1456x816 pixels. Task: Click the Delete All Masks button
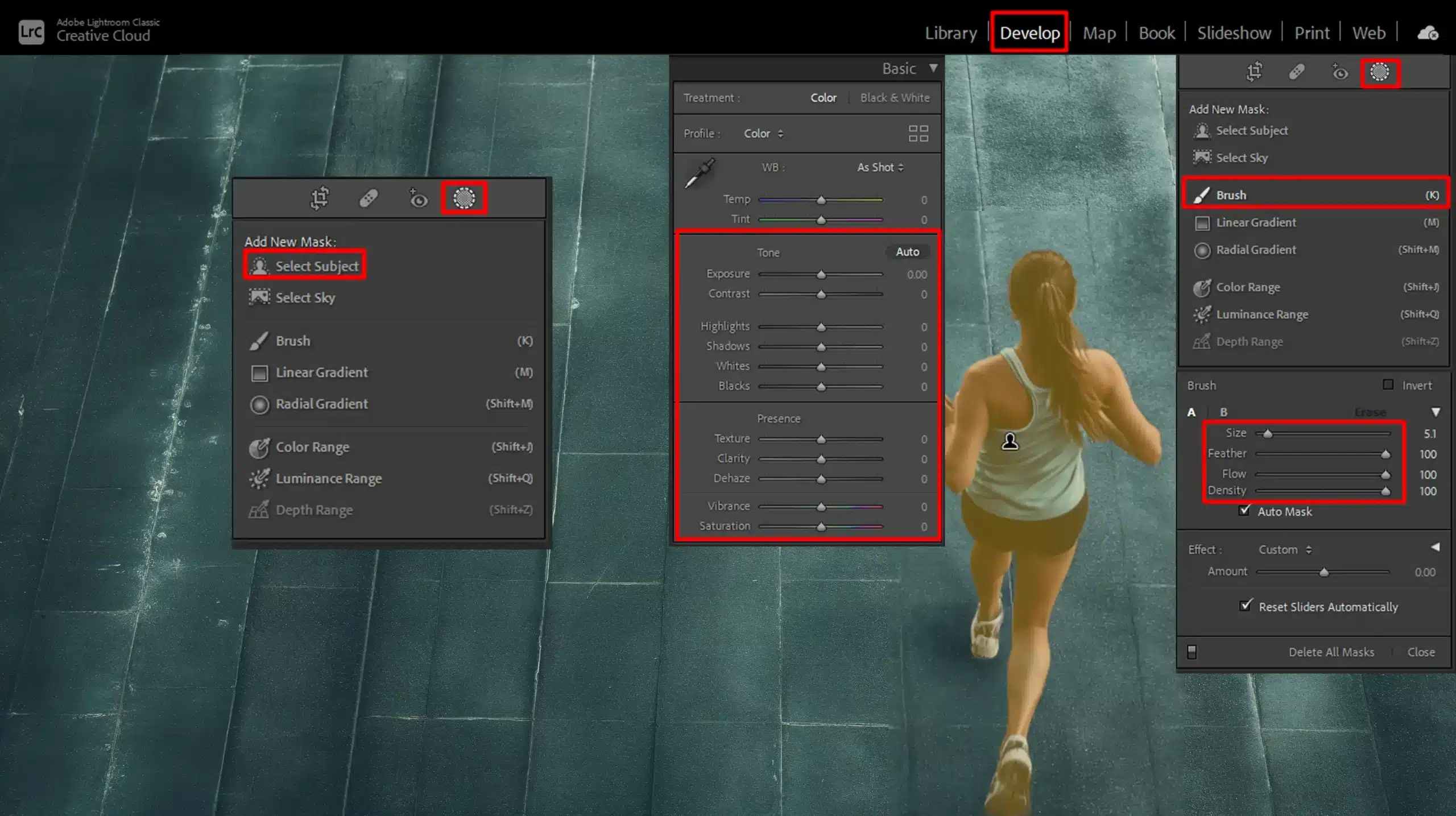(x=1331, y=651)
